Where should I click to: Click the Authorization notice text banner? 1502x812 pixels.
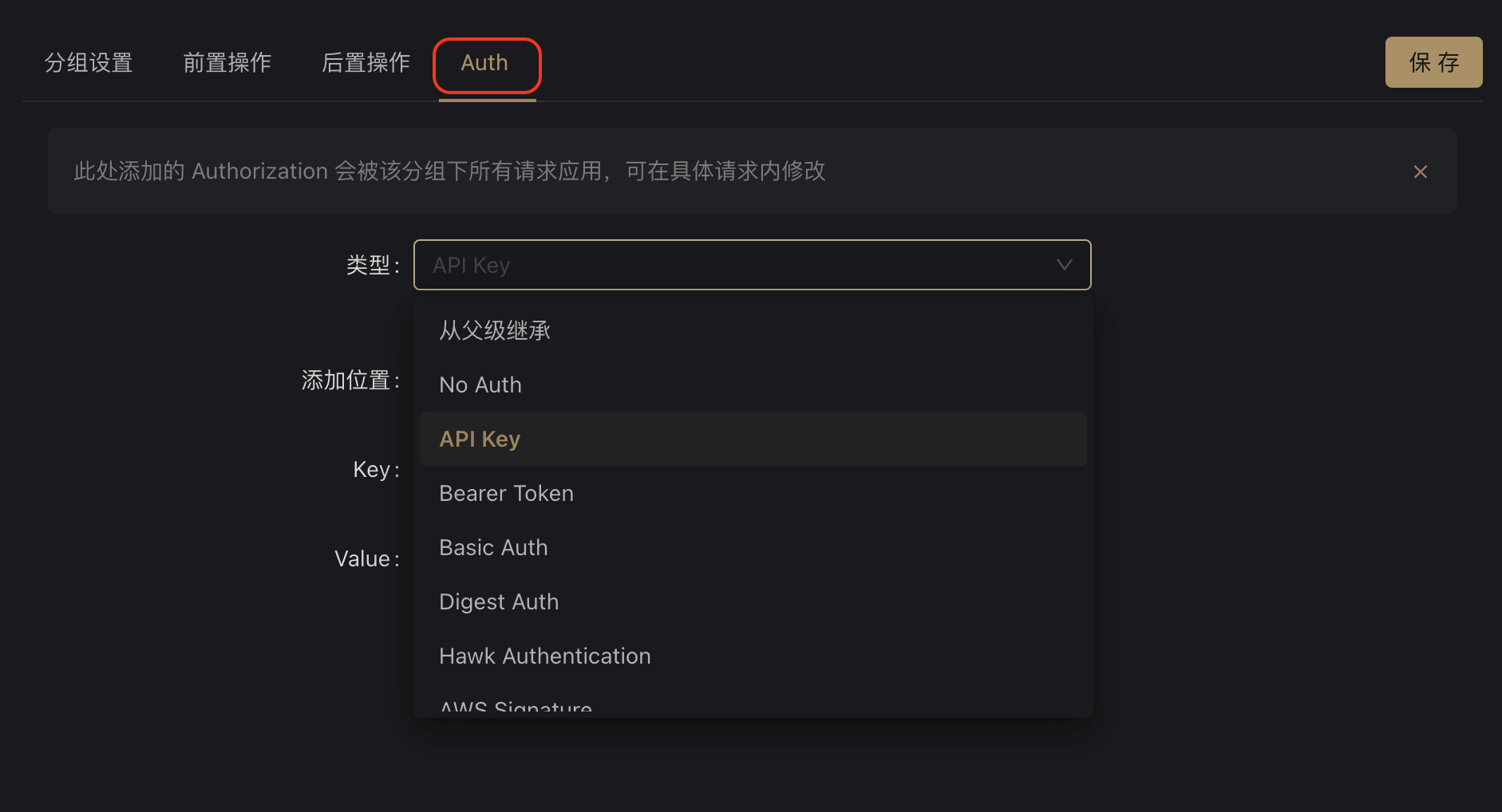449,171
